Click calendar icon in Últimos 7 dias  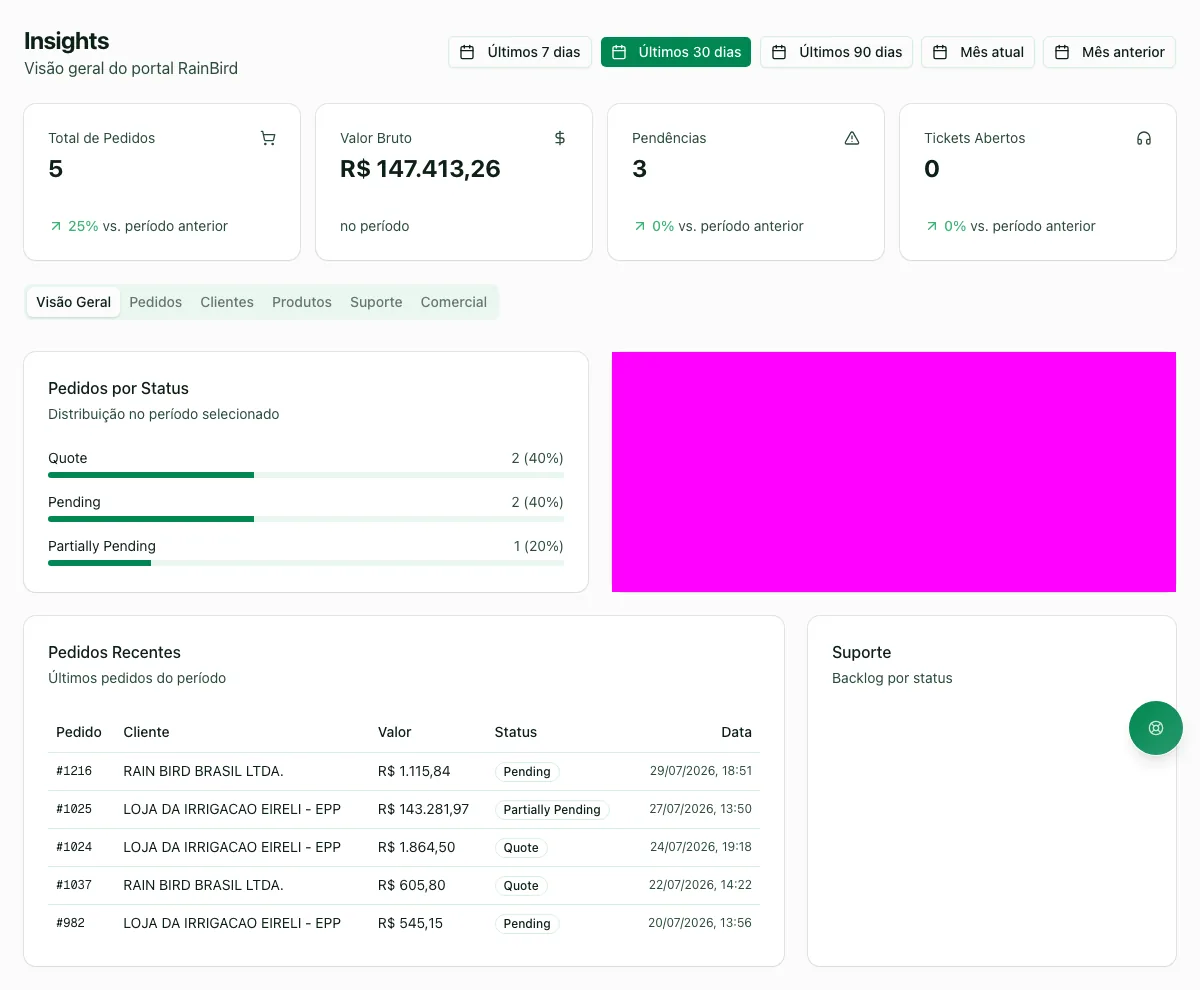click(x=467, y=52)
